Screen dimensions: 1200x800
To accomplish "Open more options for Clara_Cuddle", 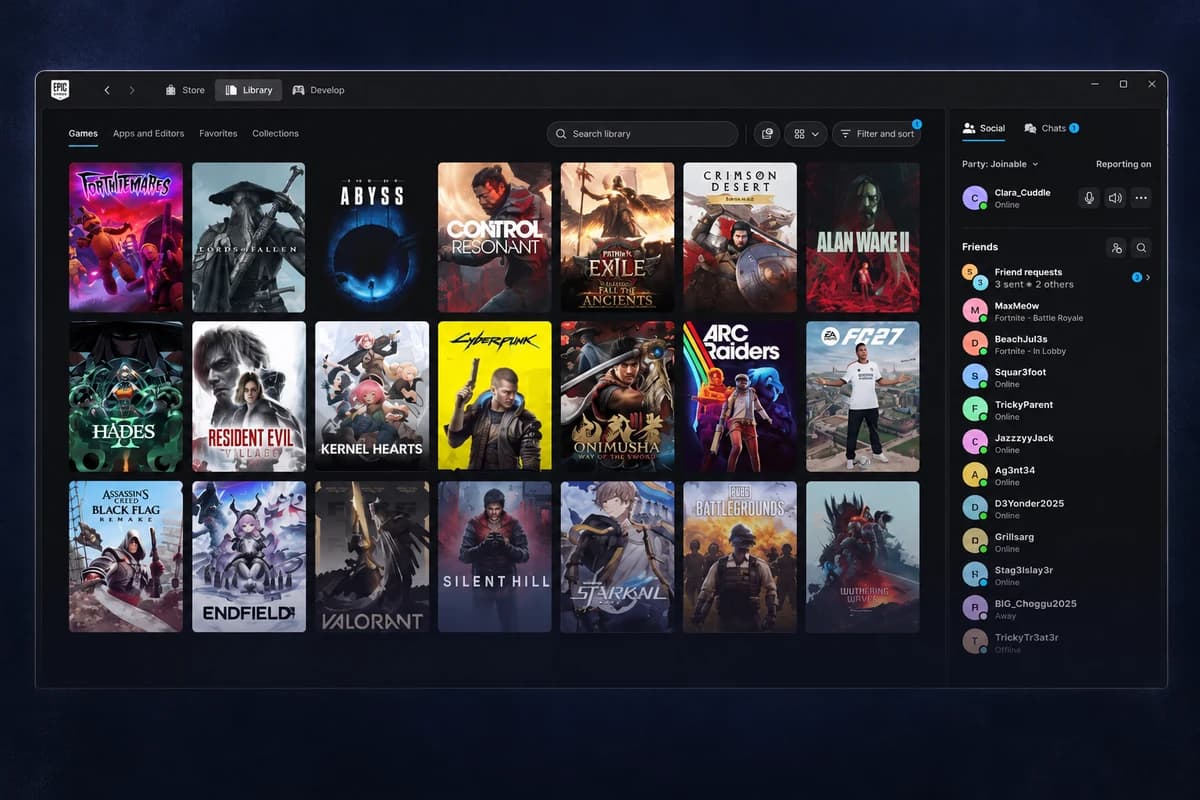I will [1141, 197].
